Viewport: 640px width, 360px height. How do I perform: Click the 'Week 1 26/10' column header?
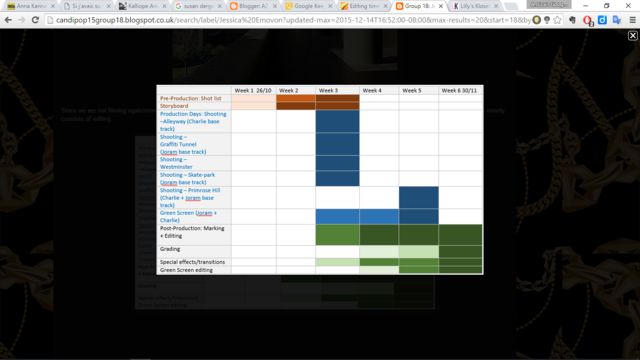click(x=253, y=90)
